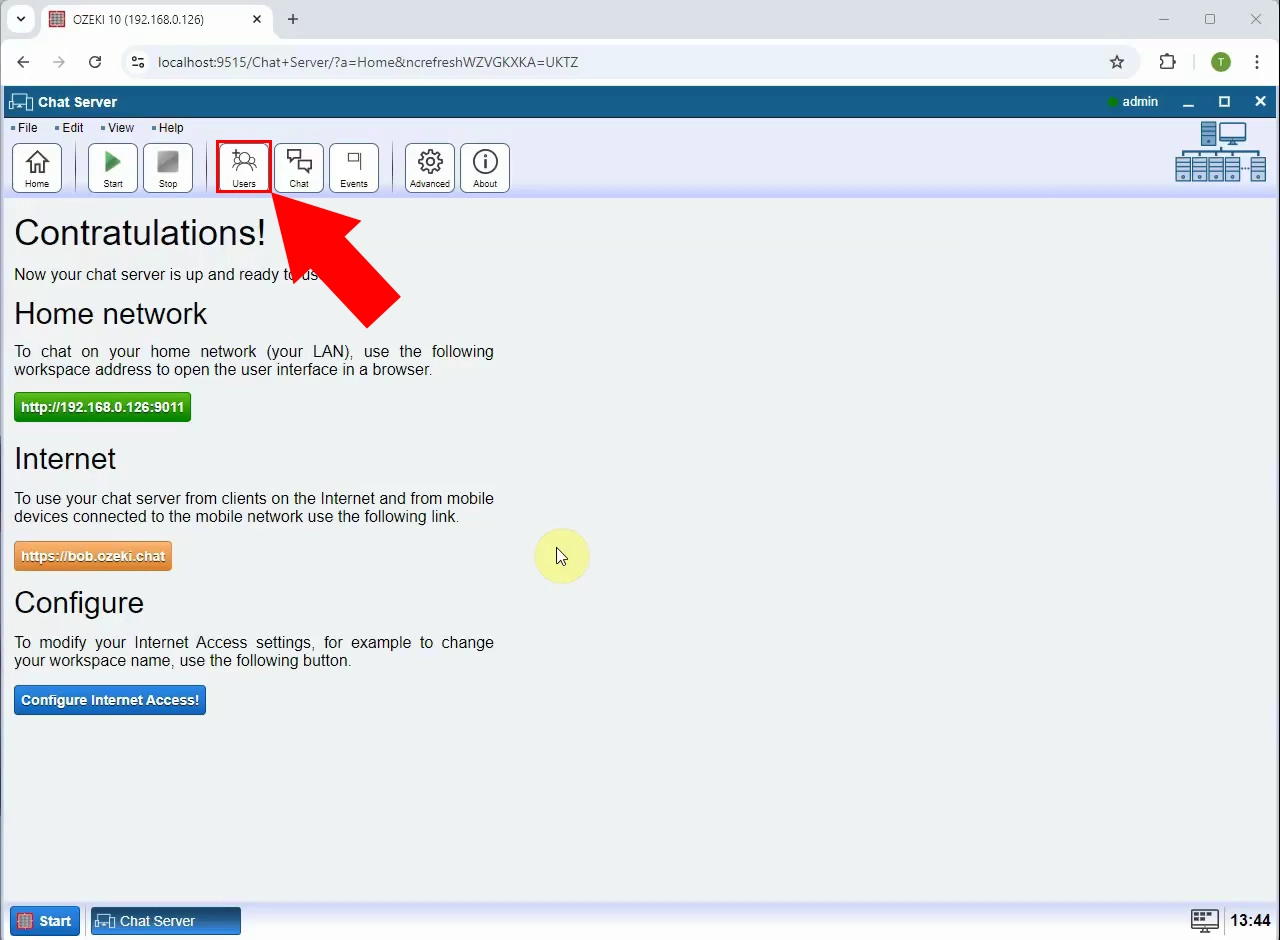The width and height of the screenshot is (1280, 940).
Task: Click the green admin status dot
Action: coord(1113,102)
